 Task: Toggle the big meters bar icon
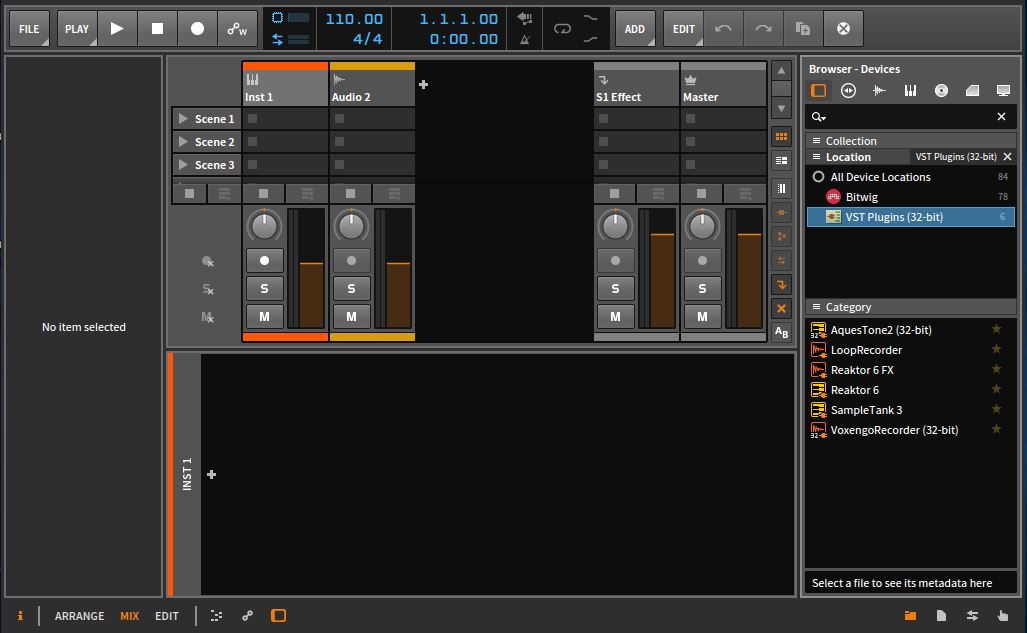pos(781,189)
